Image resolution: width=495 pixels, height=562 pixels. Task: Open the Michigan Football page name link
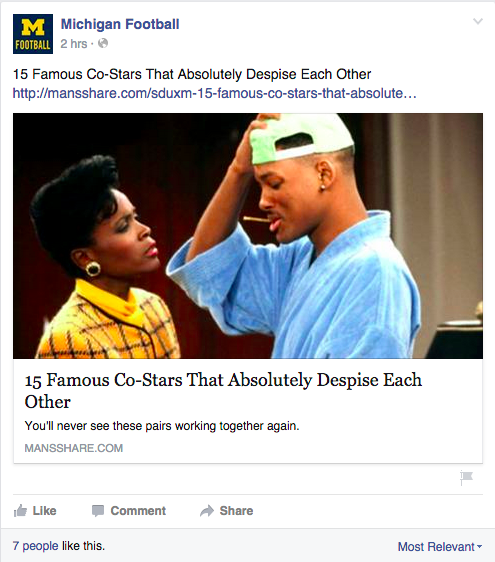coord(120,24)
